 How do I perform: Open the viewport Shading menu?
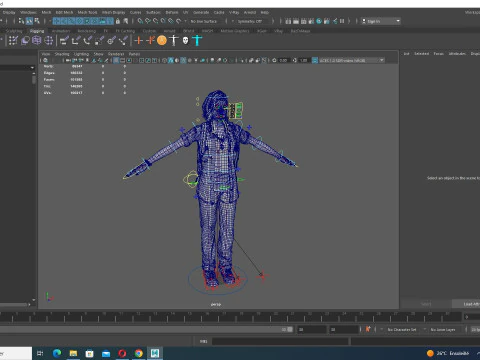coord(62,54)
